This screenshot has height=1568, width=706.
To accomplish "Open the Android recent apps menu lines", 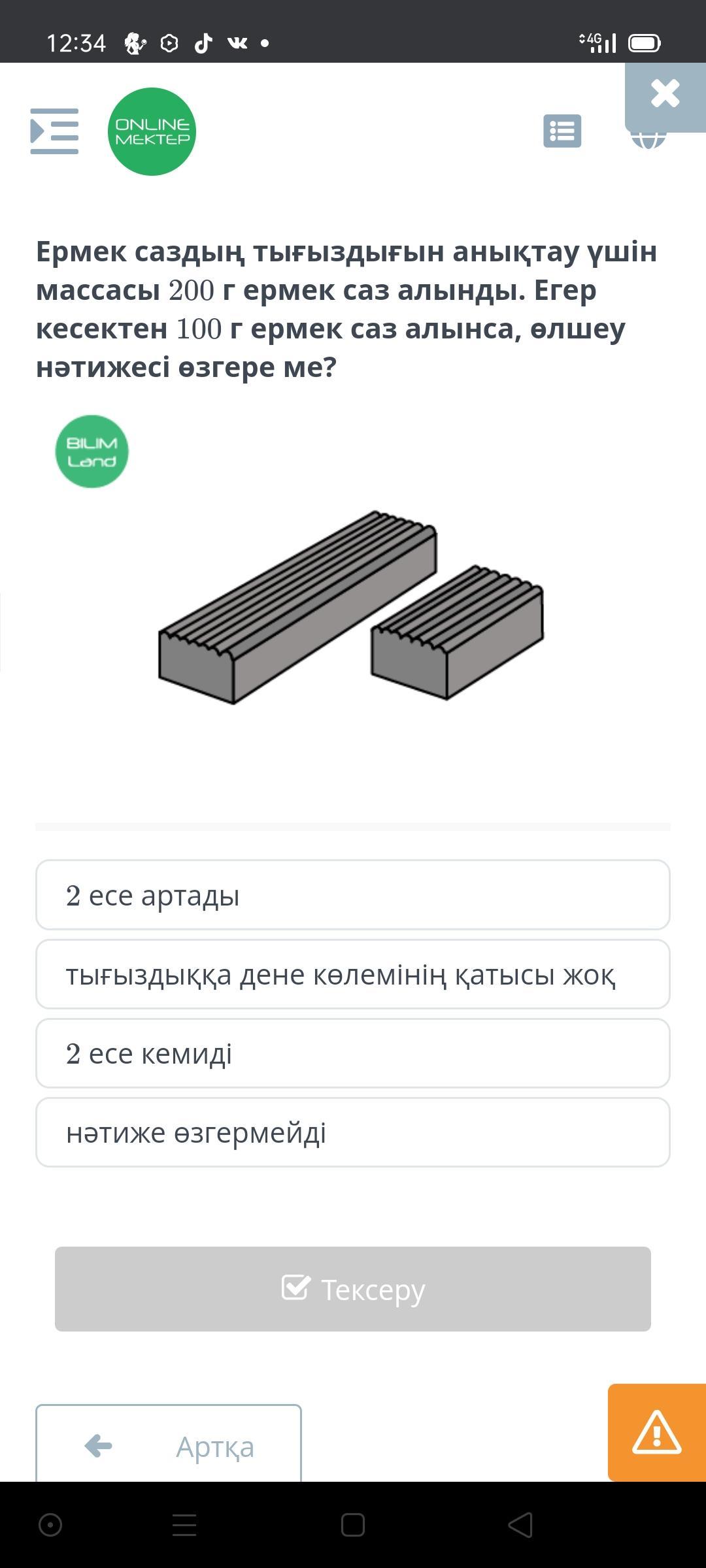I will click(184, 1526).
